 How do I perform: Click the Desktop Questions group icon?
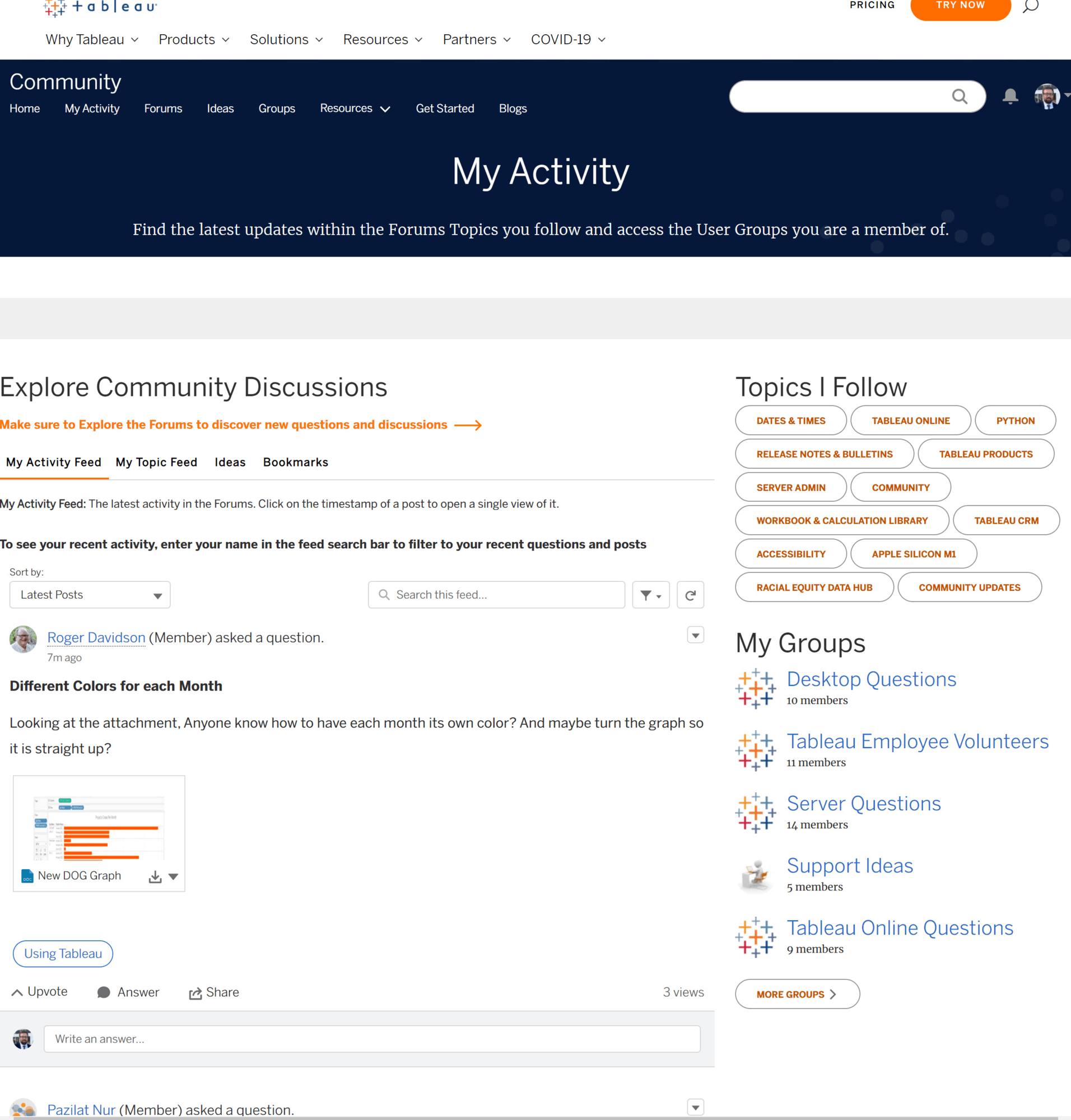click(x=755, y=688)
